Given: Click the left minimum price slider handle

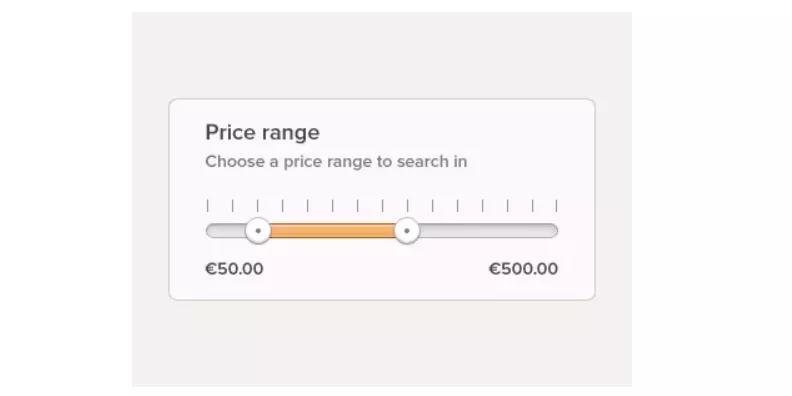Looking at the screenshot, I should pos(258,231).
